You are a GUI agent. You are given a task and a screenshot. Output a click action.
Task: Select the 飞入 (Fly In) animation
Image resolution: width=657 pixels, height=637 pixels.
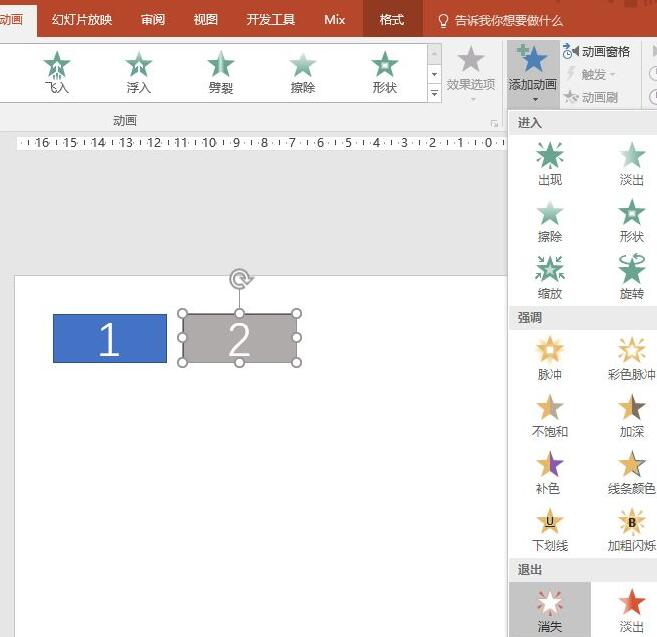57,72
